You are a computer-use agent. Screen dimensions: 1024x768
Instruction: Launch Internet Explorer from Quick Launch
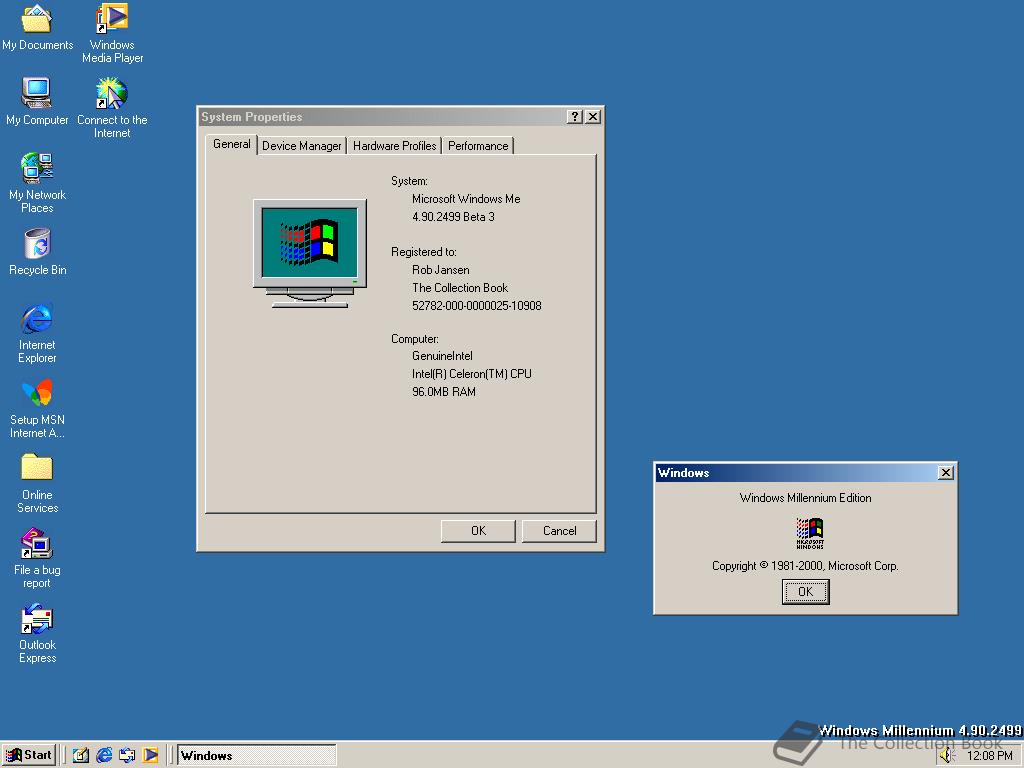(104, 755)
